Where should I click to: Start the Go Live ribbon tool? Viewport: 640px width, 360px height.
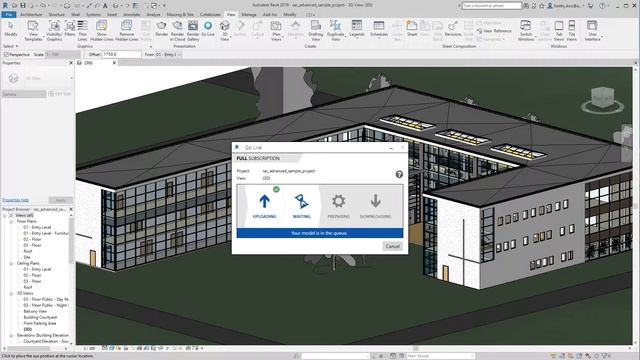(x=208, y=29)
